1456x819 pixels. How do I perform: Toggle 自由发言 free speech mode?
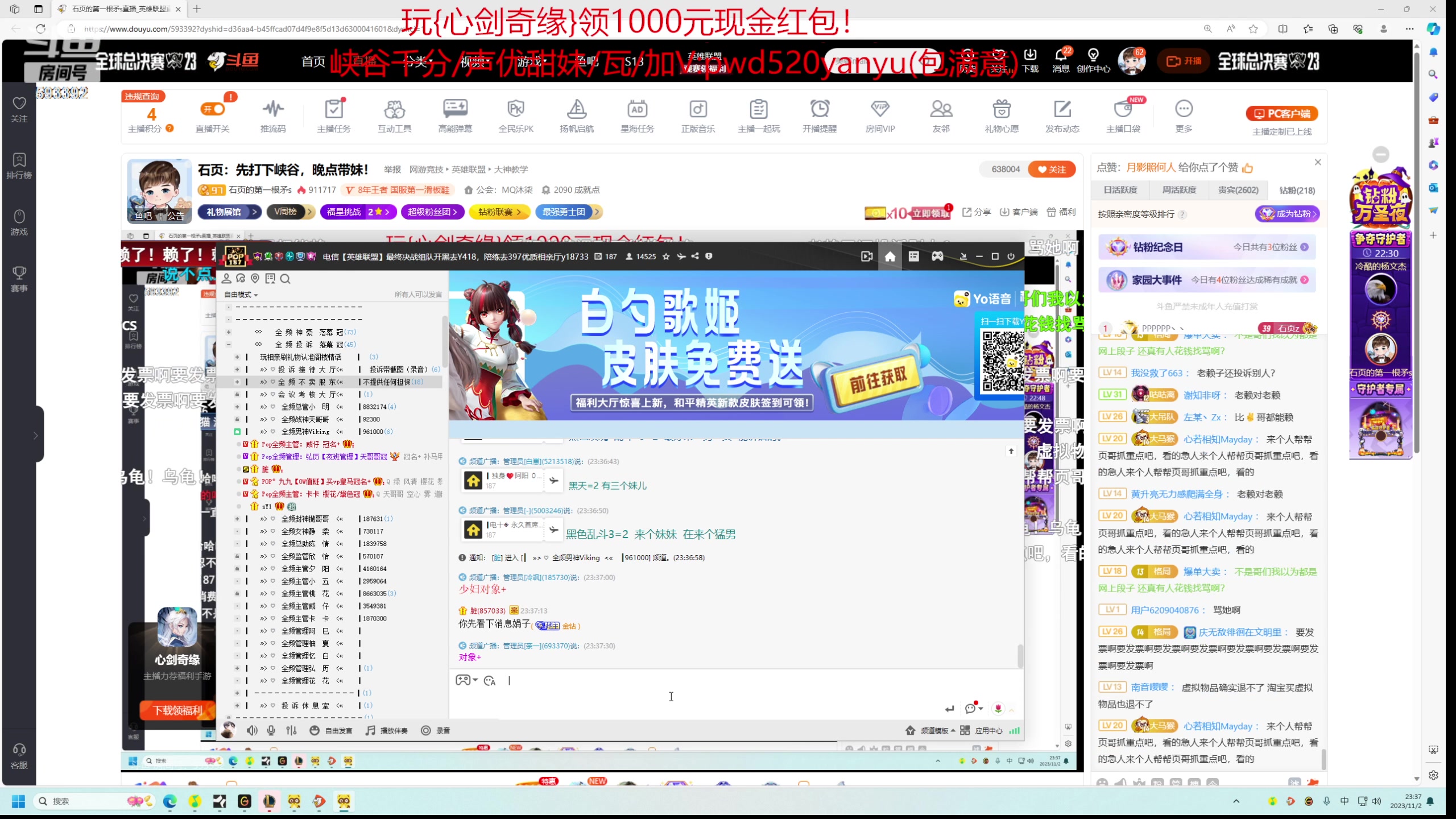(x=332, y=730)
